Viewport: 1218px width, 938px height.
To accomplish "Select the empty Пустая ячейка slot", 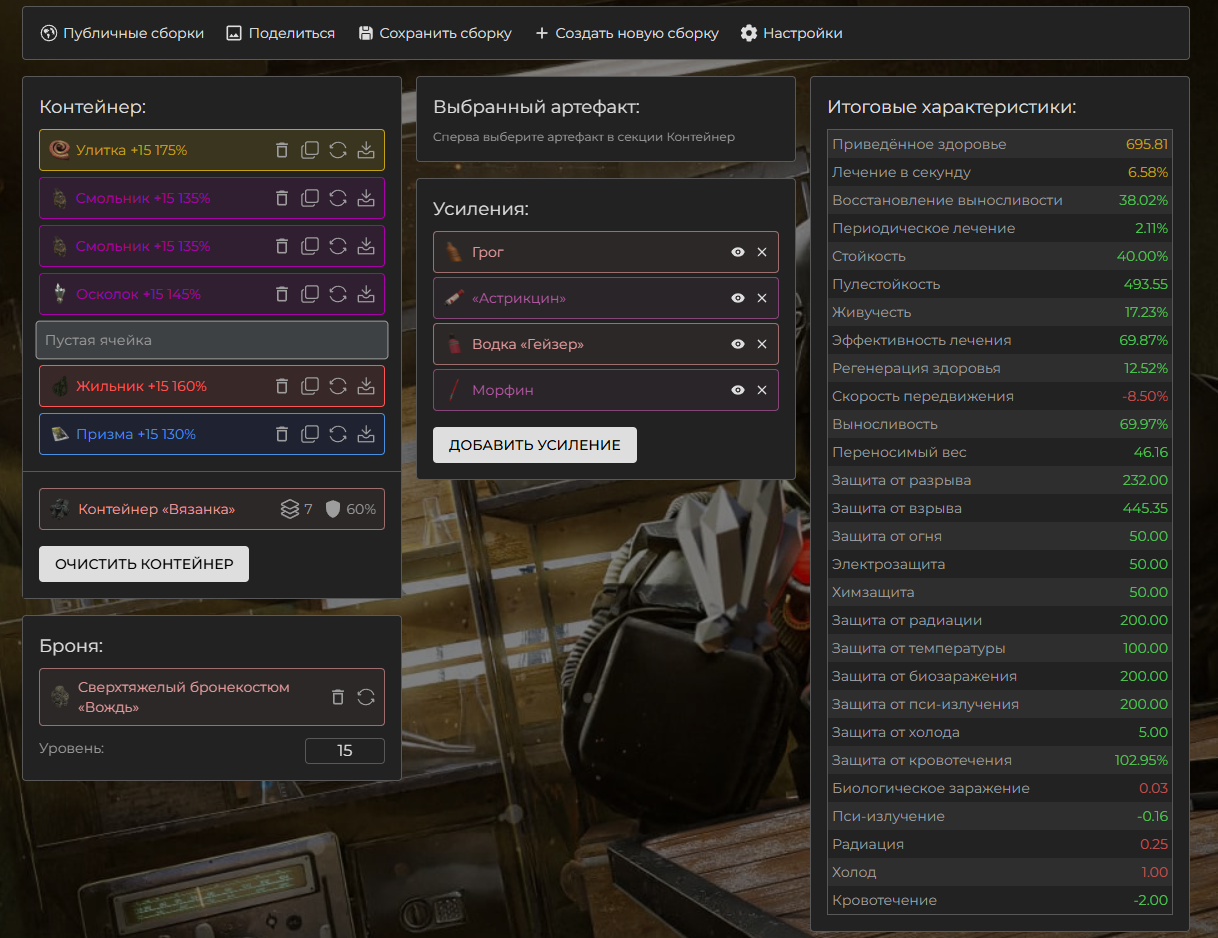I will [211, 340].
